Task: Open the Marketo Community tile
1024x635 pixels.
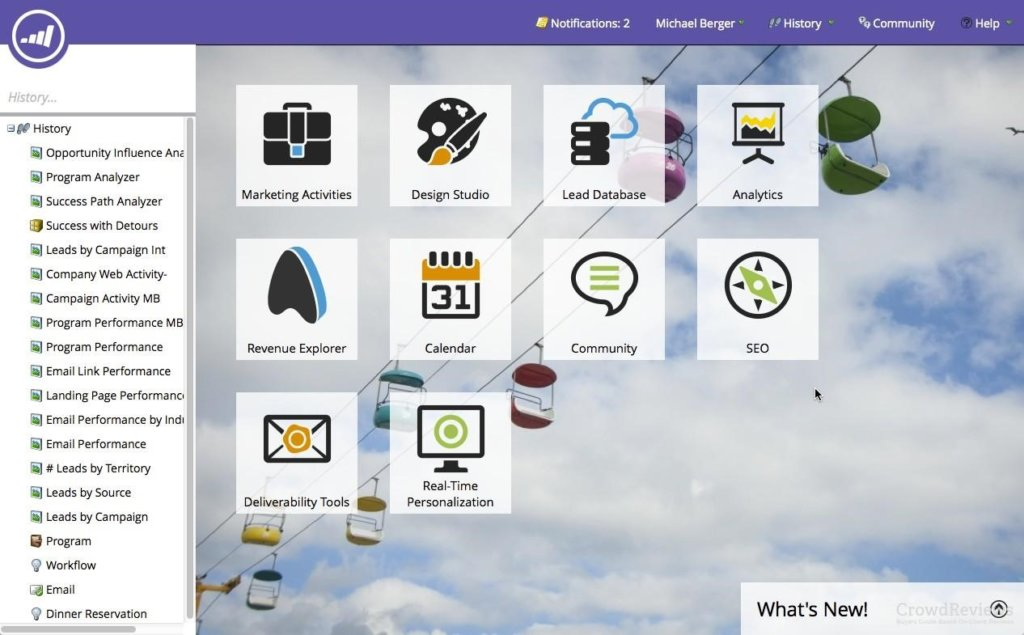Action: [604, 298]
